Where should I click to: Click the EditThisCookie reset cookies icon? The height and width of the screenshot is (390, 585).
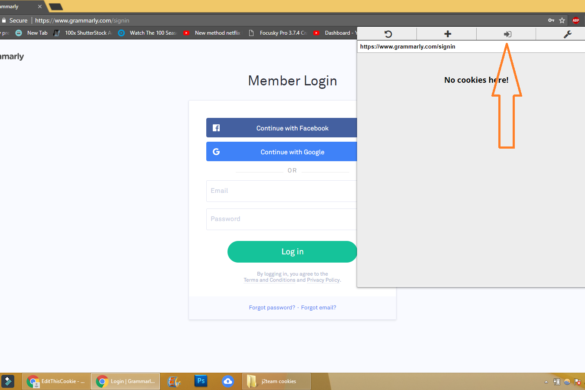pos(388,34)
